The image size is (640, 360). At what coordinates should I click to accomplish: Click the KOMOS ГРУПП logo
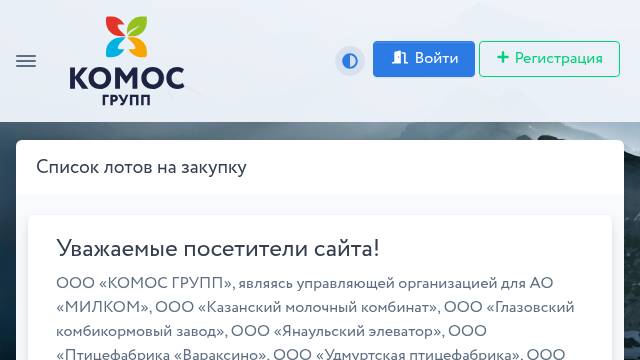[127, 60]
